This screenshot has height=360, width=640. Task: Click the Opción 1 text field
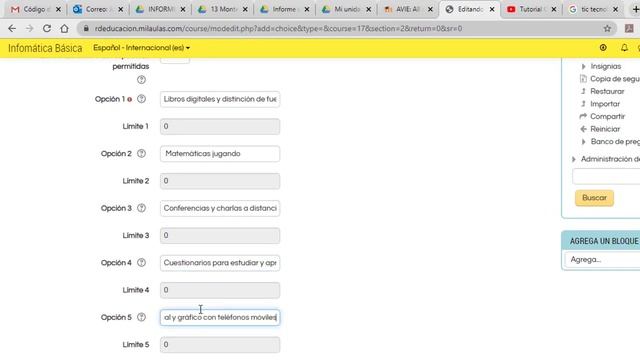click(220, 99)
